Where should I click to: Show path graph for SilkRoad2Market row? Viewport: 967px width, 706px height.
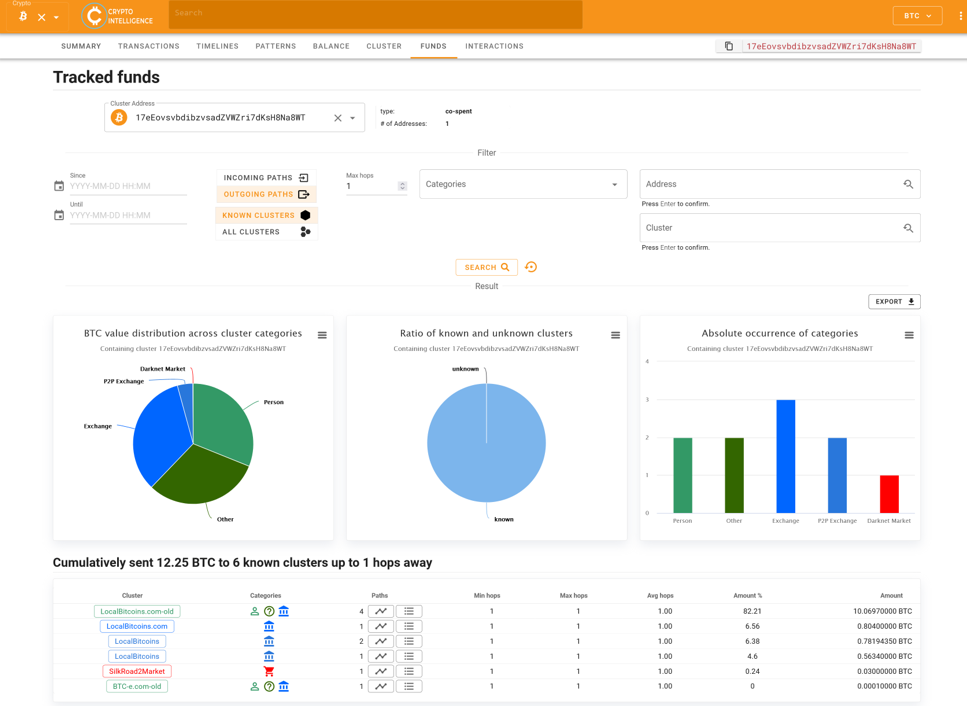[x=381, y=671]
